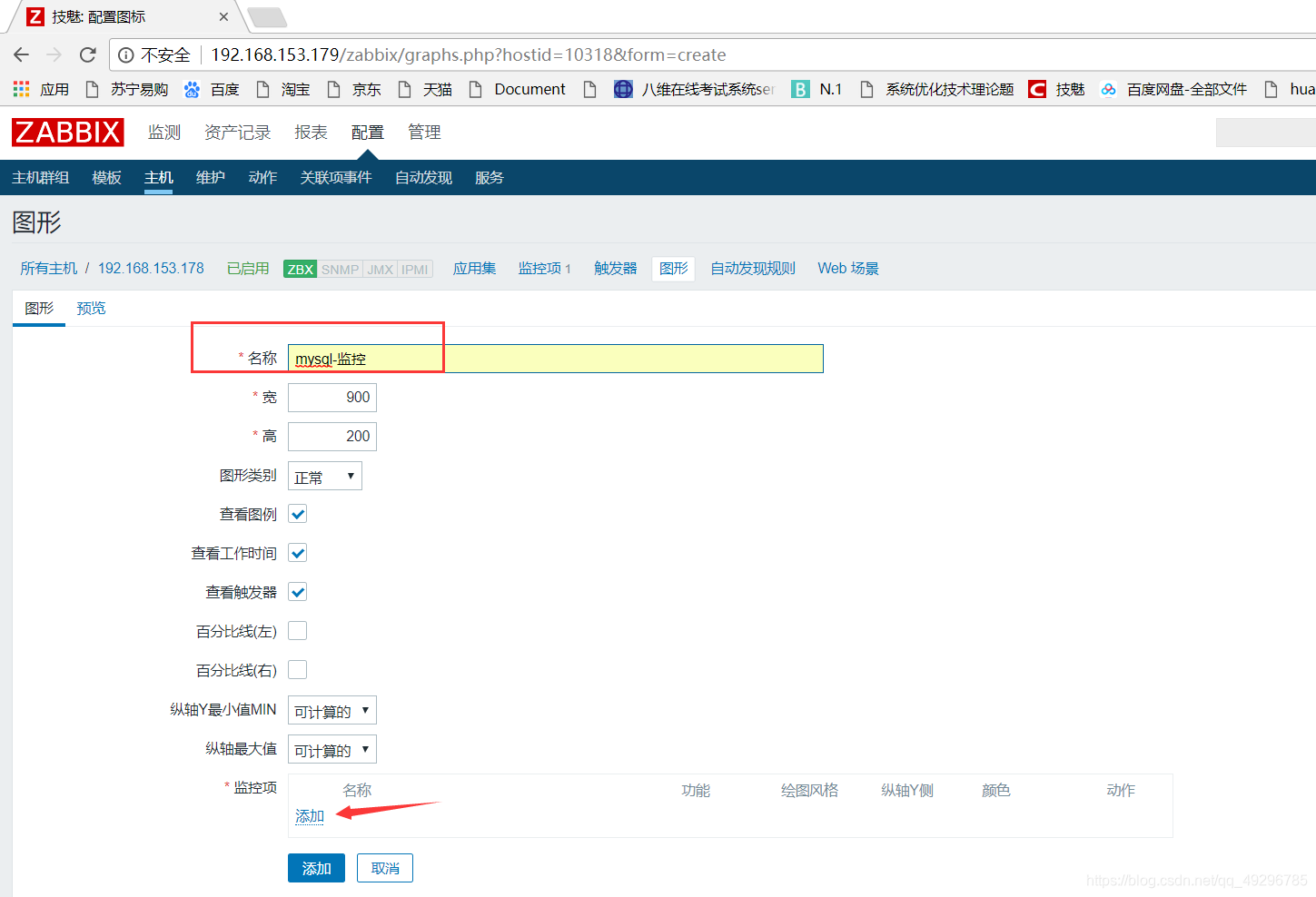Click the browser forward arrow

[54, 54]
